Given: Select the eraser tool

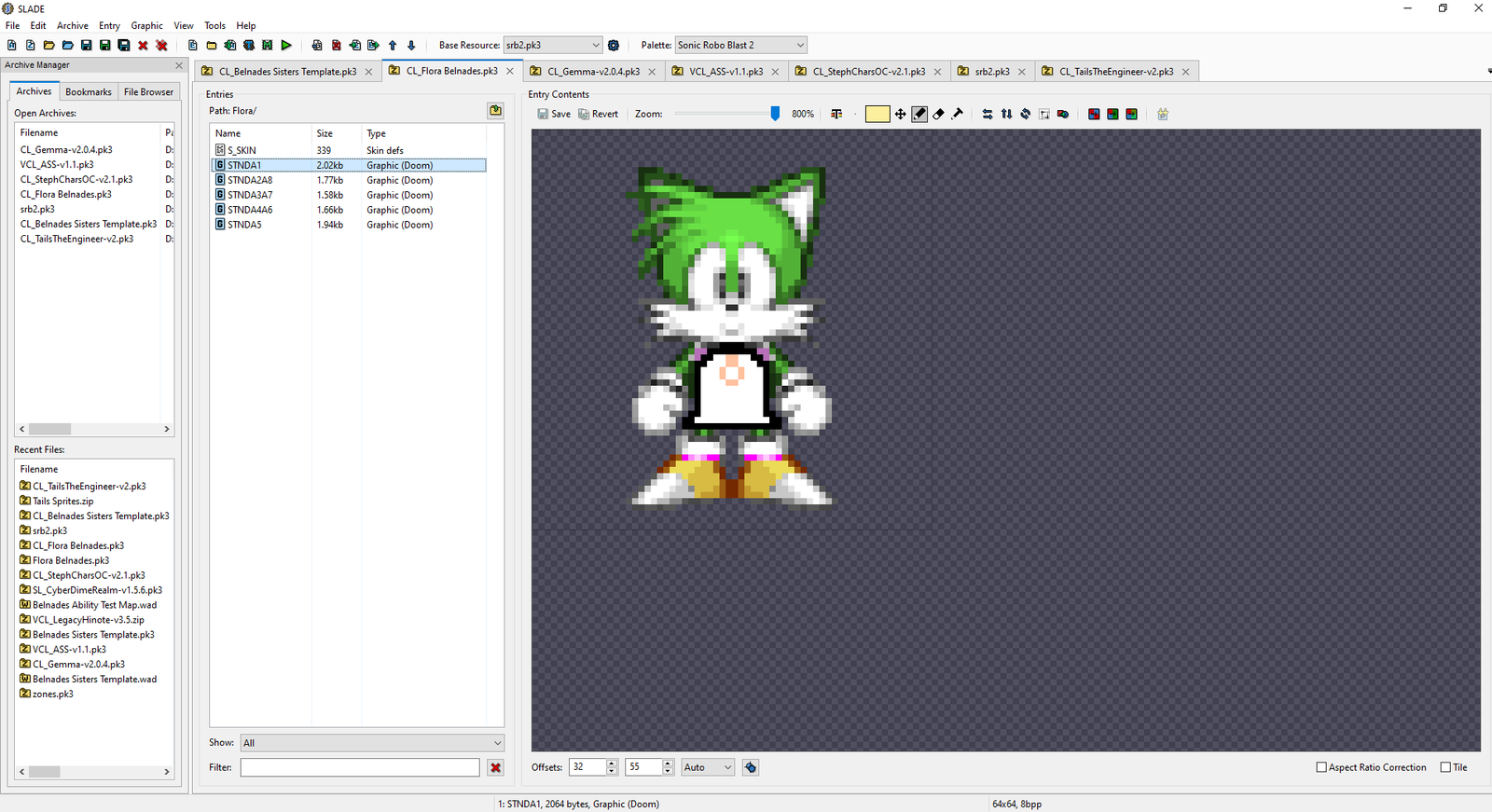Looking at the screenshot, I should point(938,114).
